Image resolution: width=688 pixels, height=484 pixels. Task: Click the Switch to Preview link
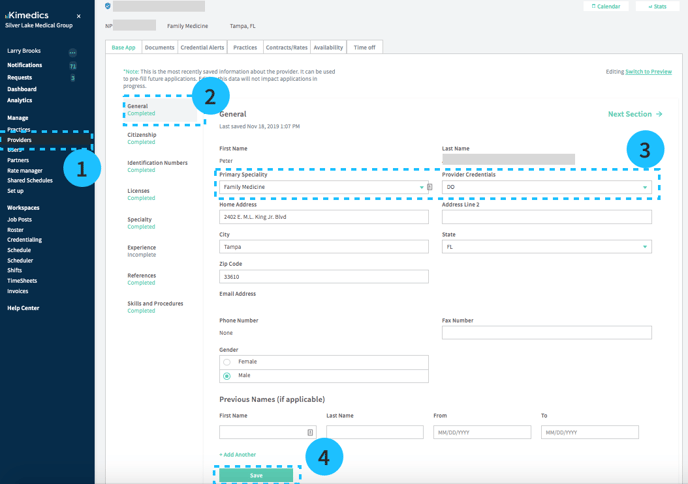pyautogui.click(x=649, y=72)
